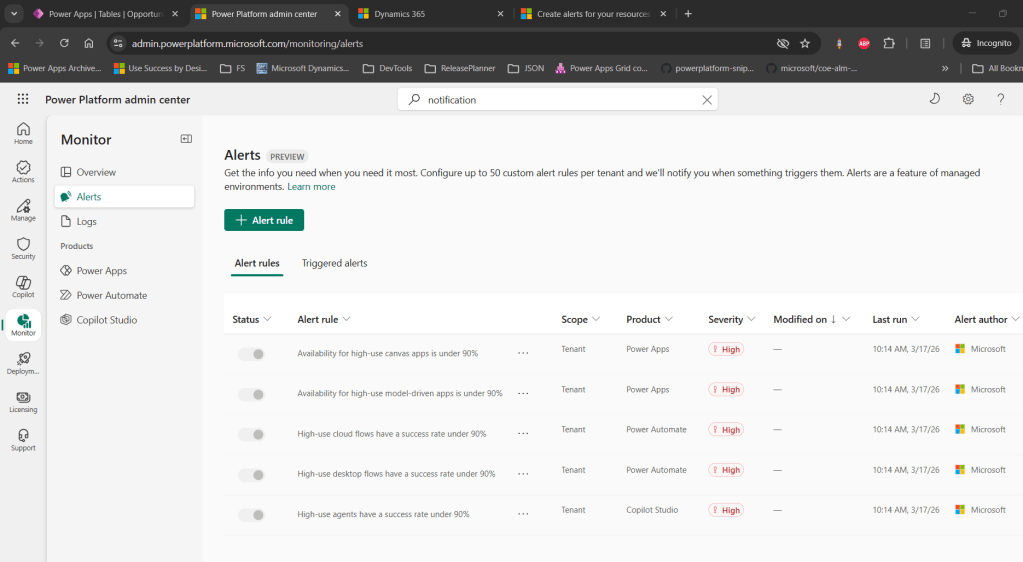Enable the high-use agents success rate alert
The height and width of the screenshot is (562, 1023).
point(251,515)
